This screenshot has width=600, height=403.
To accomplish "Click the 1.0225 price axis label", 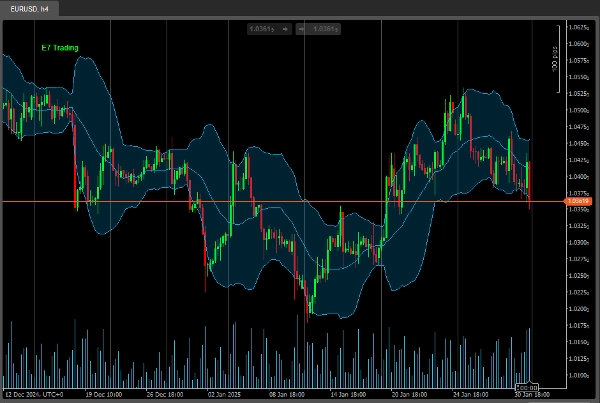I will point(578,292).
